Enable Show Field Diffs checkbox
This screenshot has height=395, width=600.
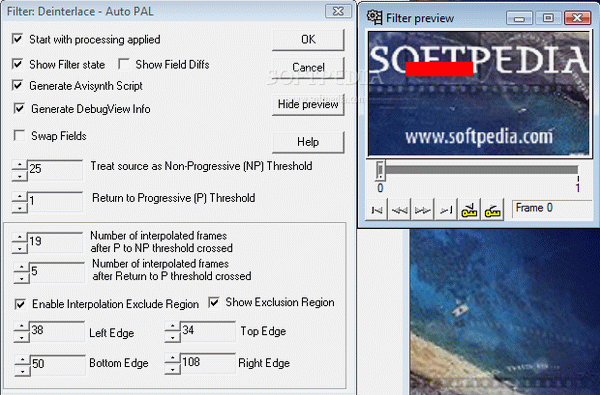tap(123, 64)
